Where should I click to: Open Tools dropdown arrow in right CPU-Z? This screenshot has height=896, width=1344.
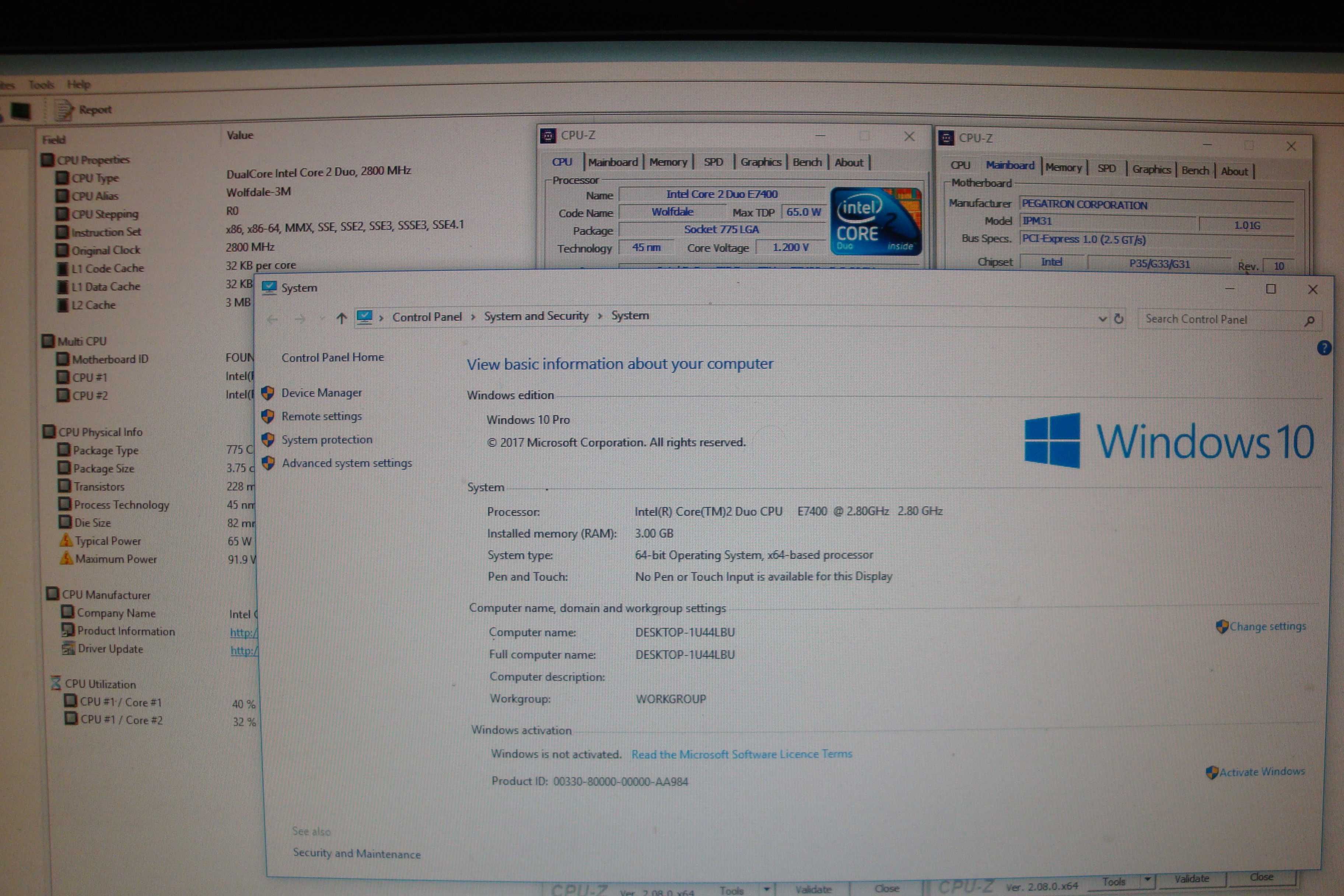[1147, 880]
